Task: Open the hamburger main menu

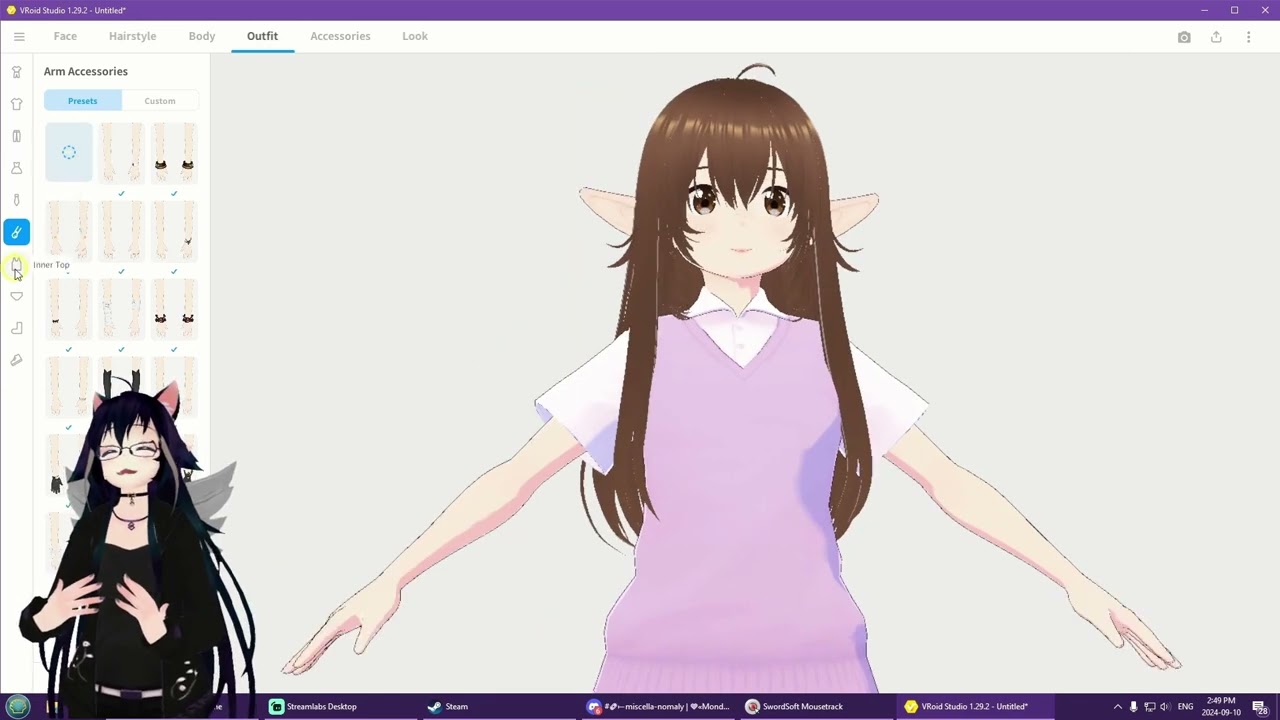Action: point(18,37)
